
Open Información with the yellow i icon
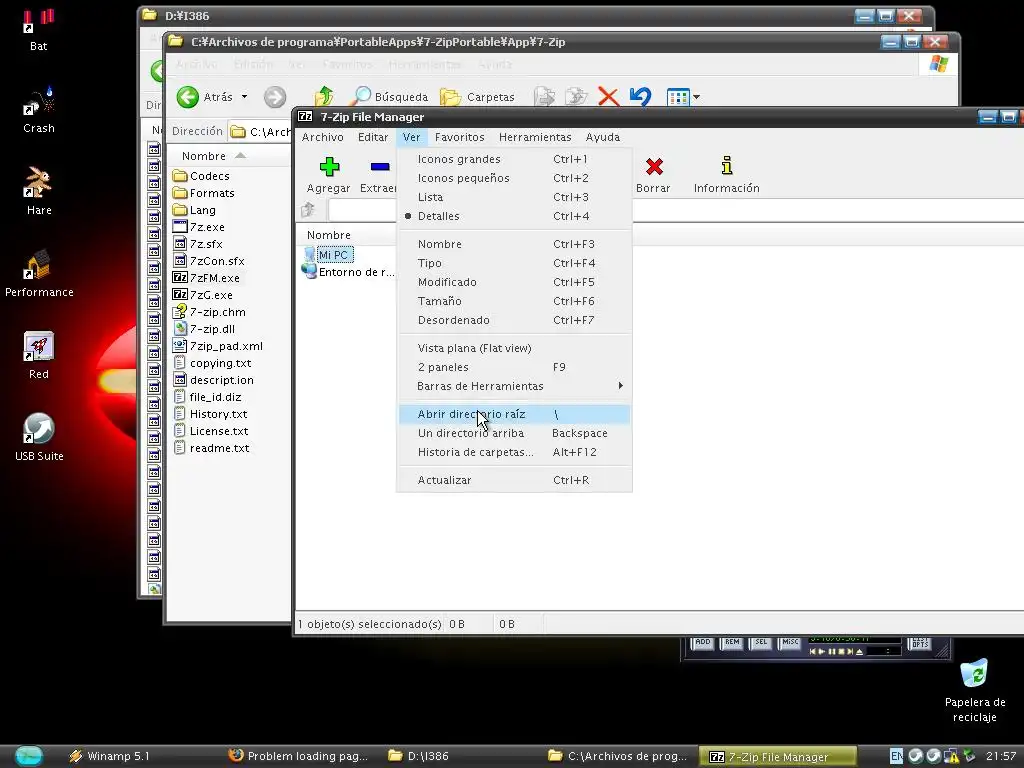pyautogui.click(x=726, y=166)
